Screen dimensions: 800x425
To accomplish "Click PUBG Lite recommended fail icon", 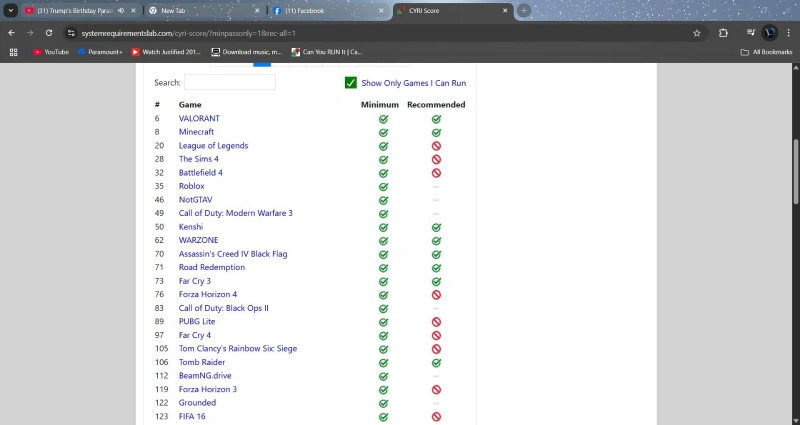I will (436, 322).
